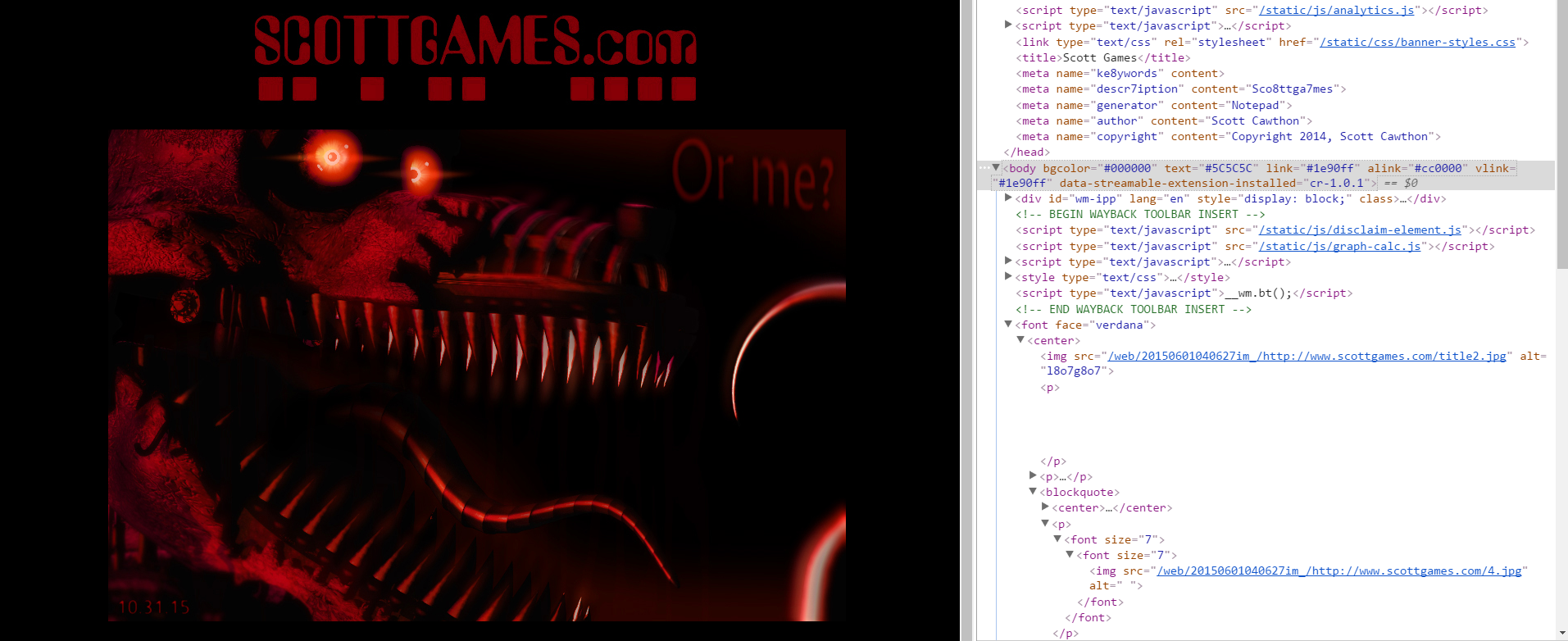The image size is (1568, 641).
Task: Click the alt value "l8o7g8o7"
Action: click(x=1074, y=371)
